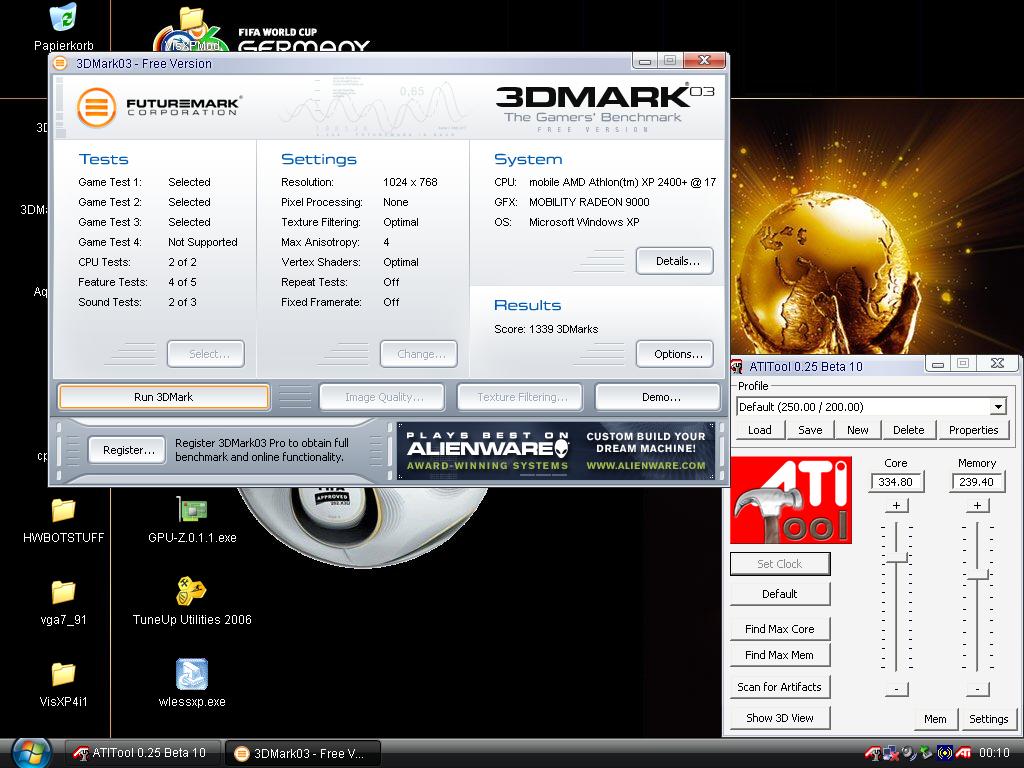Click Properties button in ATITool
Viewport: 1024px width, 768px height.
click(973, 430)
